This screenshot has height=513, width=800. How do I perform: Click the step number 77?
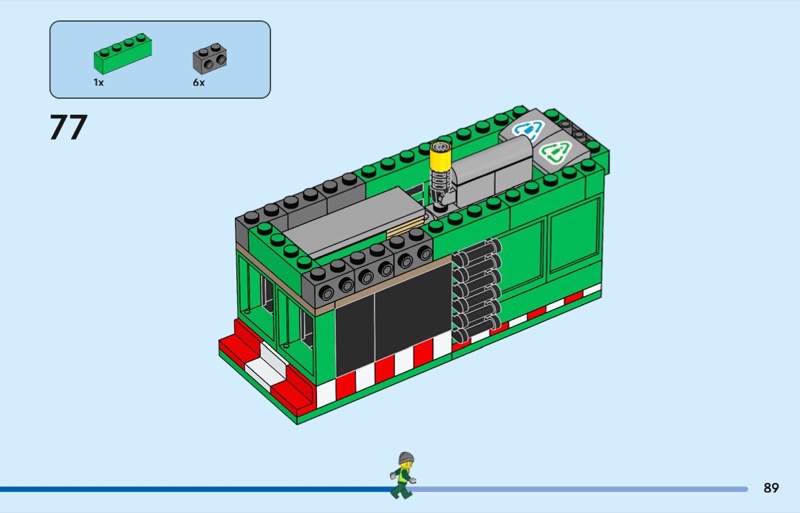pyautogui.click(x=68, y=129)
